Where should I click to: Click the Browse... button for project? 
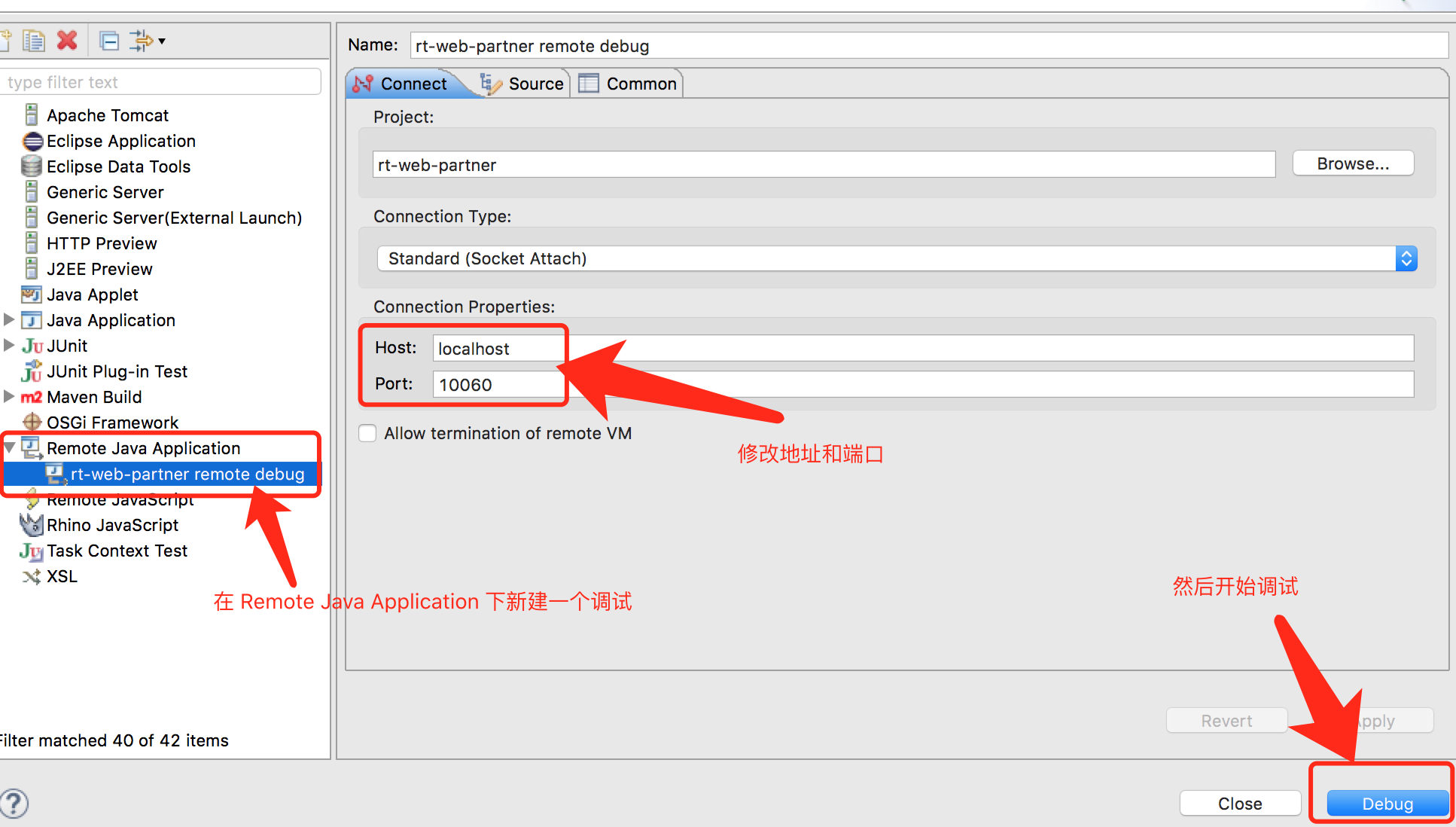[1353, 163]
